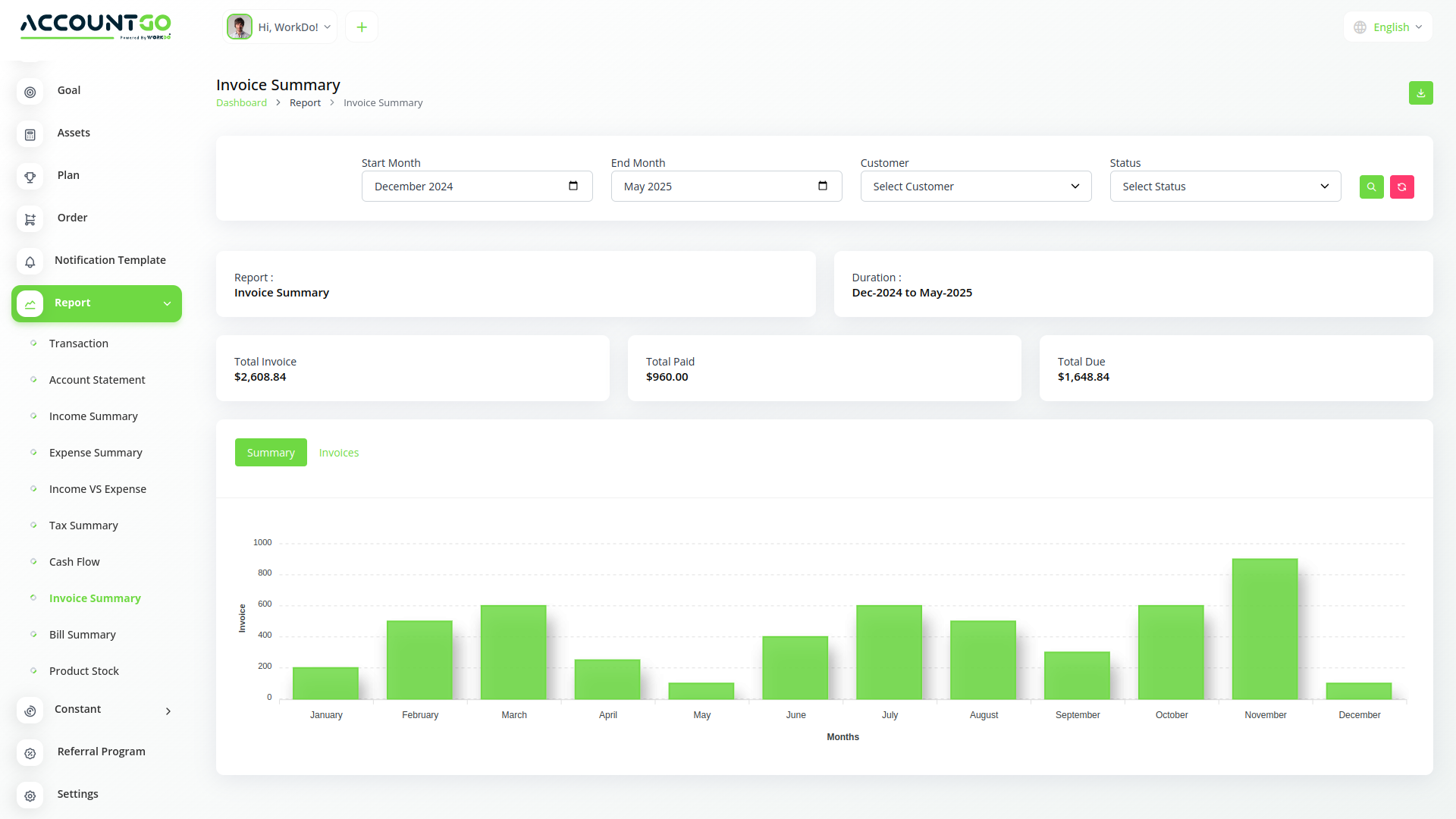Click the Start Month date field
Viewport: 1456px width, 819px height.
(x=477, y=186)
